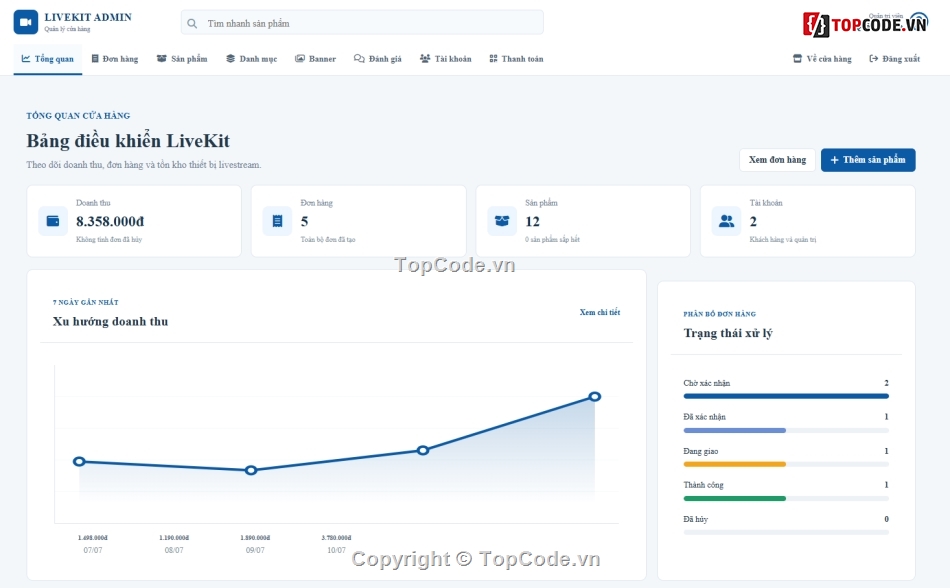Click the revenue value 8.358.000đ

(x=110, y=222)
